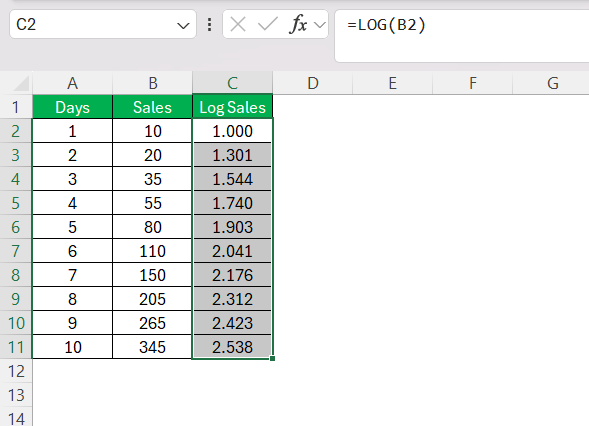Select the Sales cell with value 205
The width and height of the screenshot is (589, 426).
point(153,299)
